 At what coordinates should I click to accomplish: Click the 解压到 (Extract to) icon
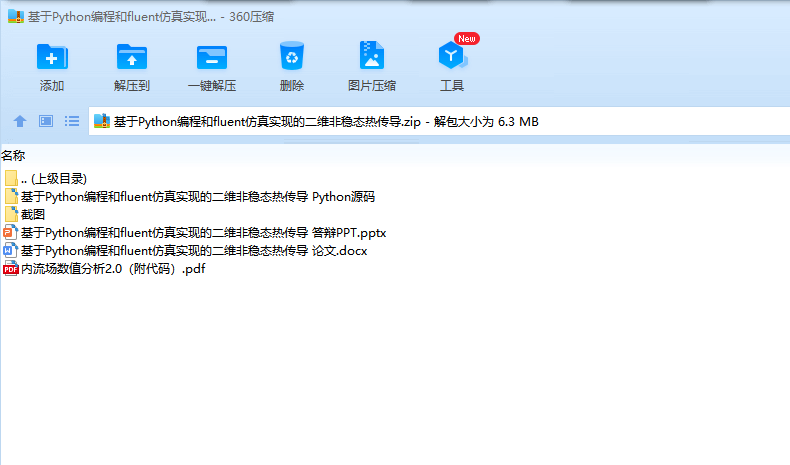[x=131, y=56]
